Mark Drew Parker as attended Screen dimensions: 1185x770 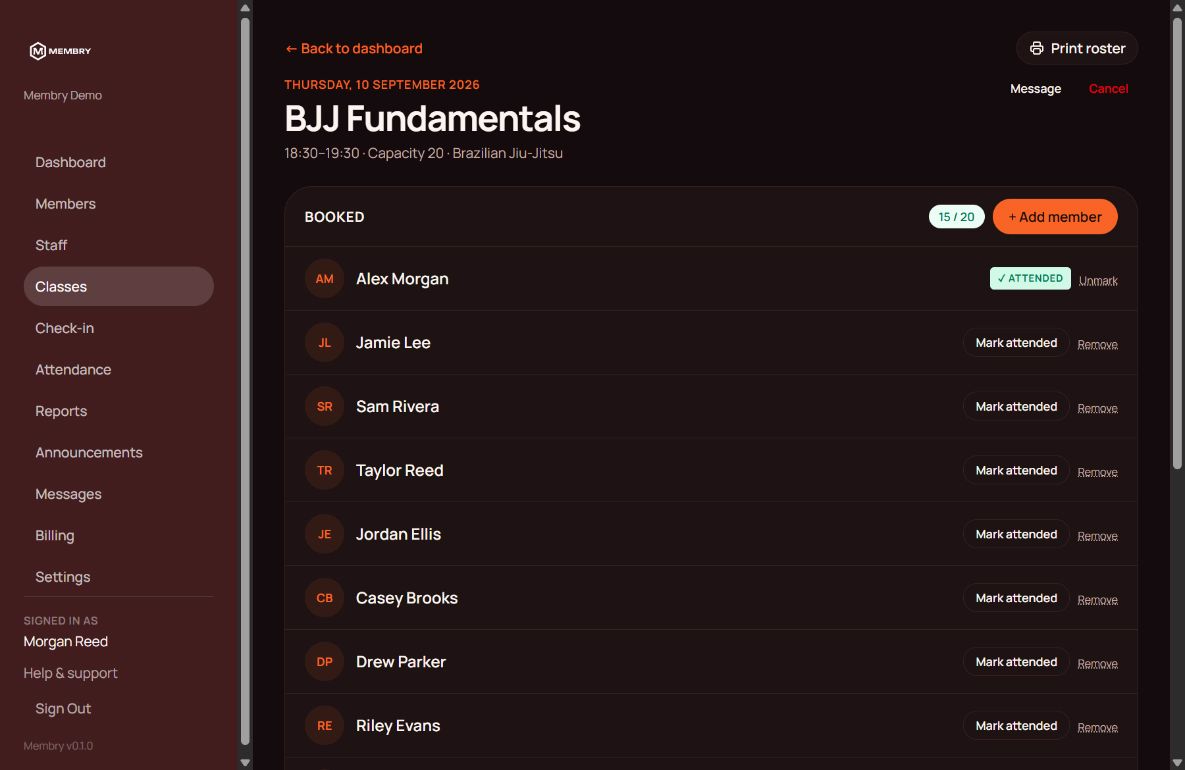(x=1016, y=662)
